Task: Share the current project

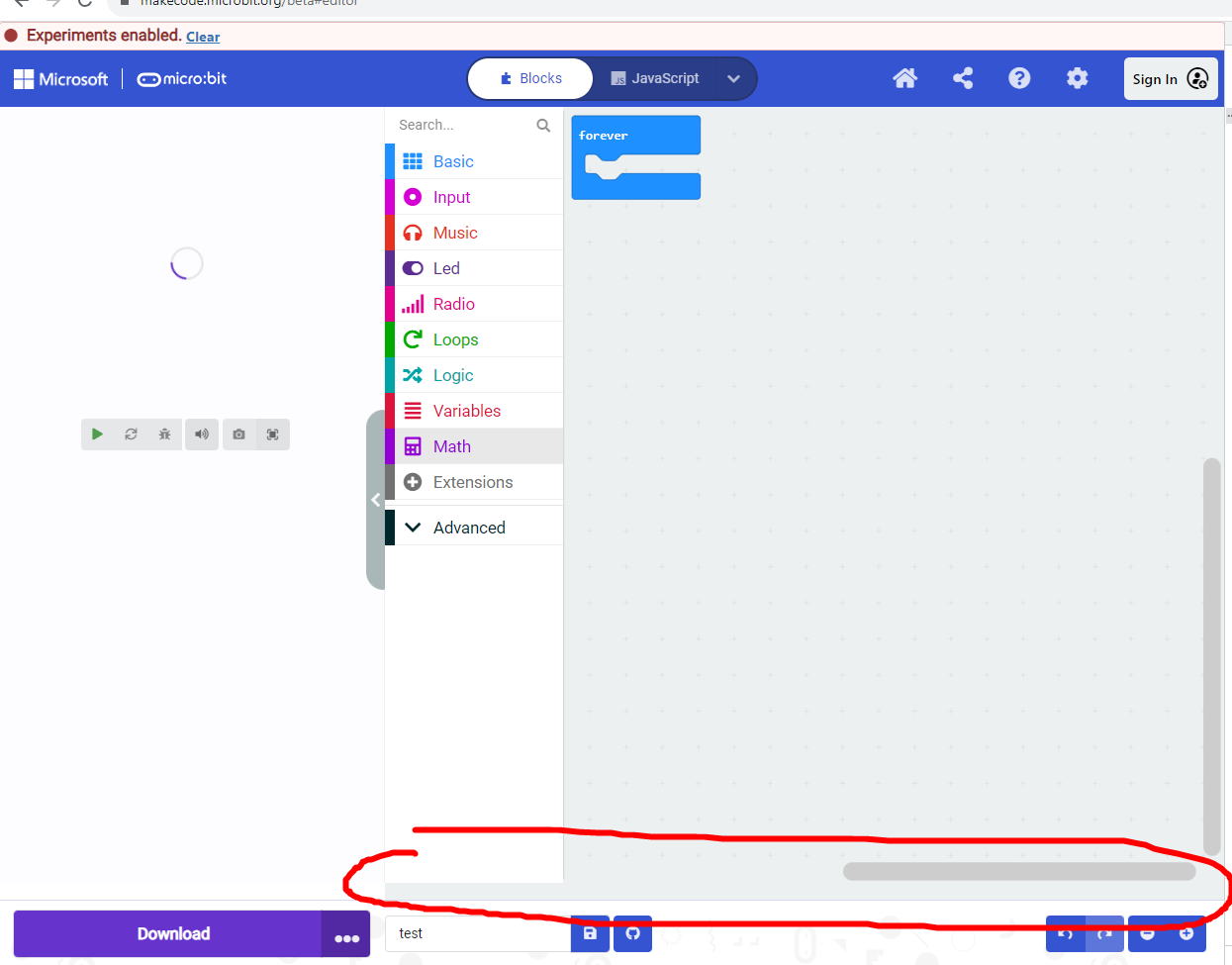Action: 962,78
